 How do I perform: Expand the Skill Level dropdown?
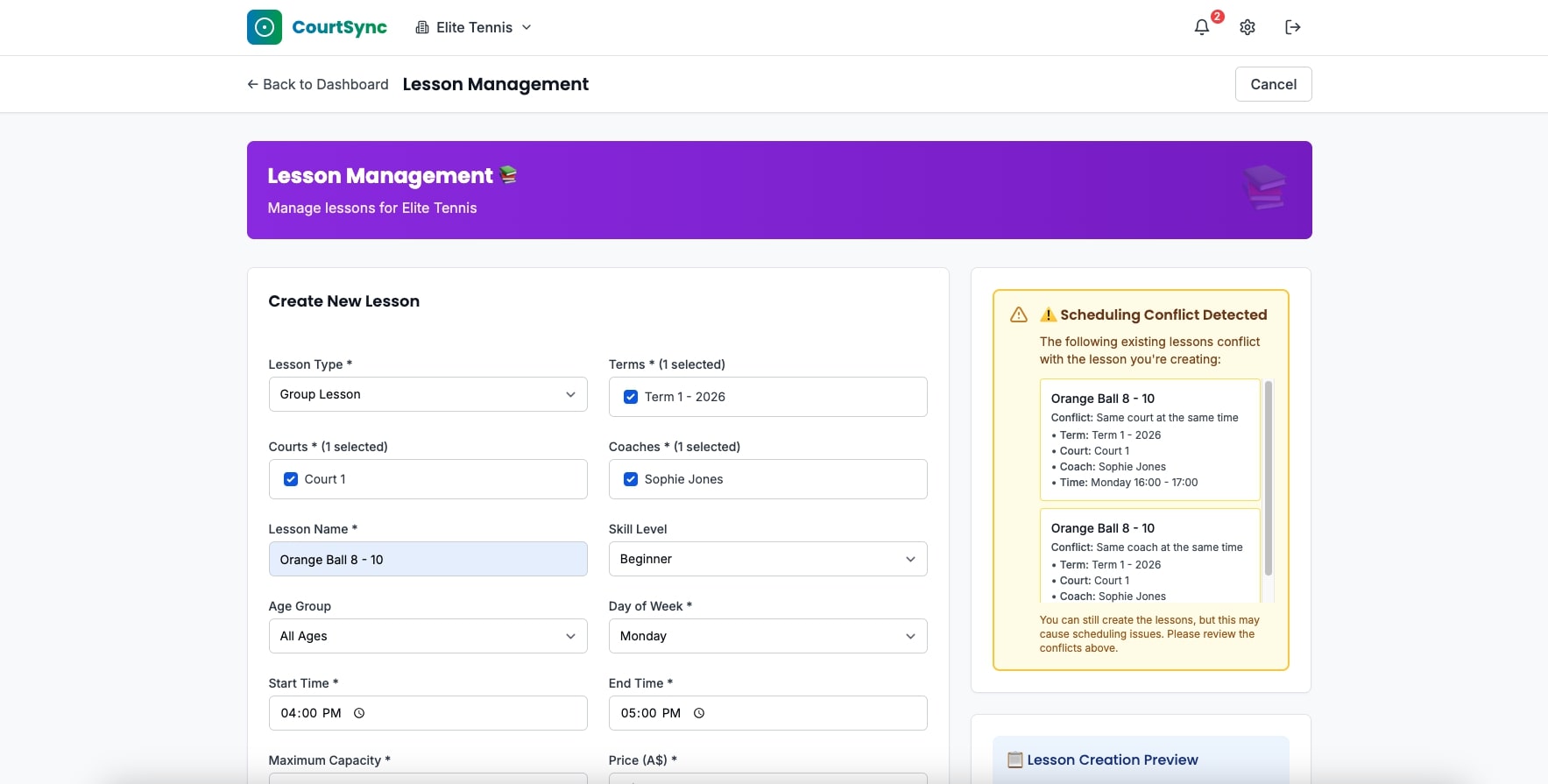click(767, 559)
